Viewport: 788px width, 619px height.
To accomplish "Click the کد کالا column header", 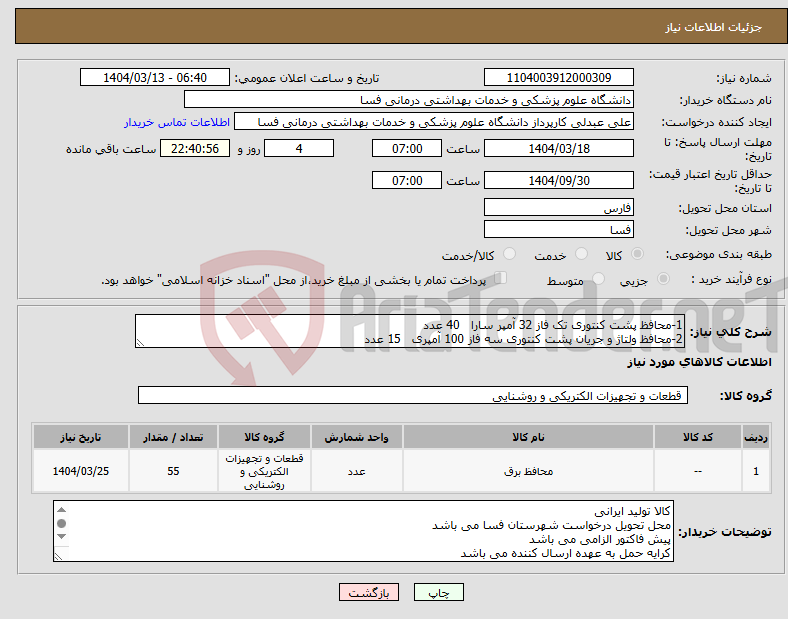I will (698, 437).
